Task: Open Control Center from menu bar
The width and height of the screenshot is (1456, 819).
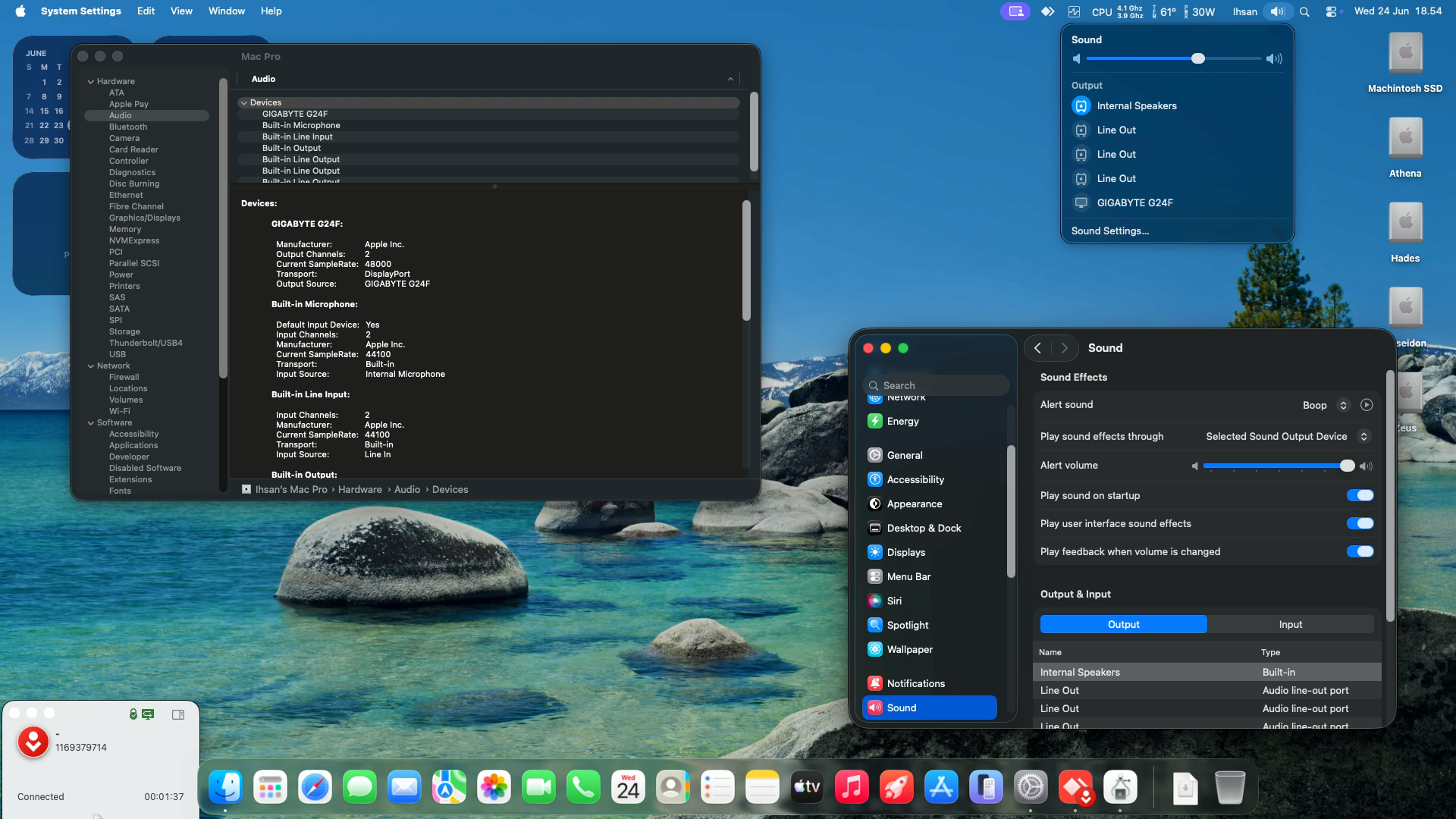Action: click(1331, 11)
